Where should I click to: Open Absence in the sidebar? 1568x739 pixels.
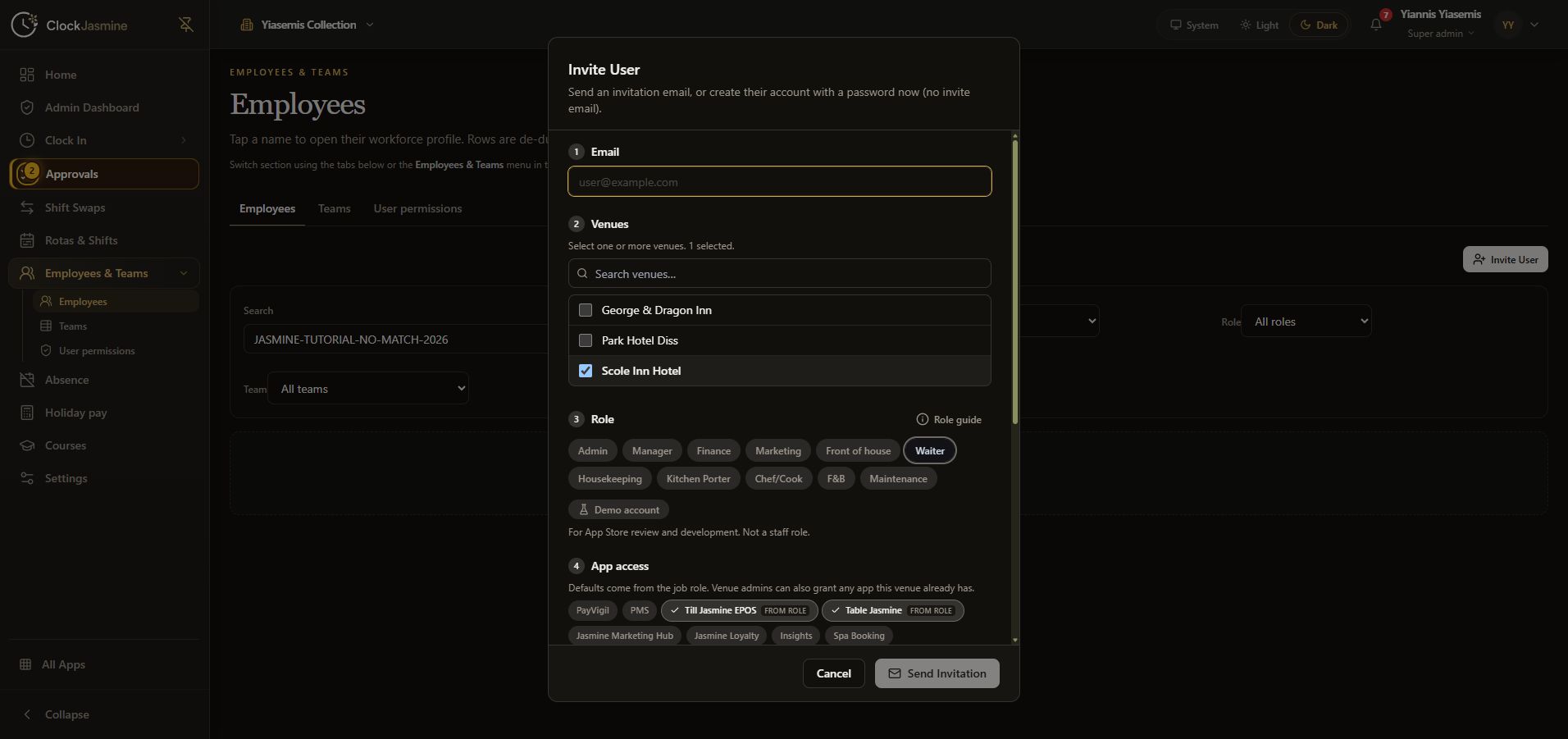coord(104,380)
